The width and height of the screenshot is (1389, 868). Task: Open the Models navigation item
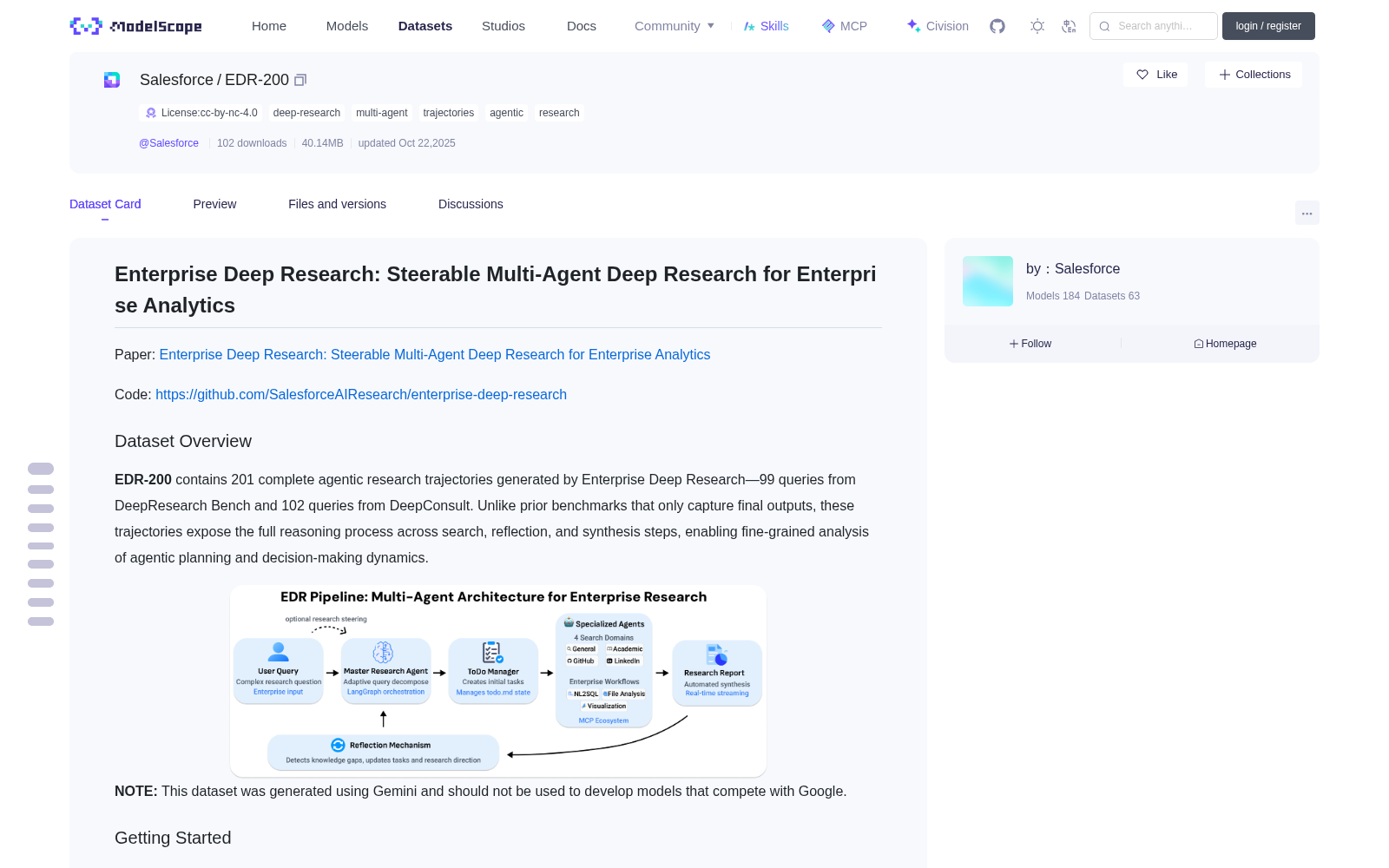tap(347, 26)
